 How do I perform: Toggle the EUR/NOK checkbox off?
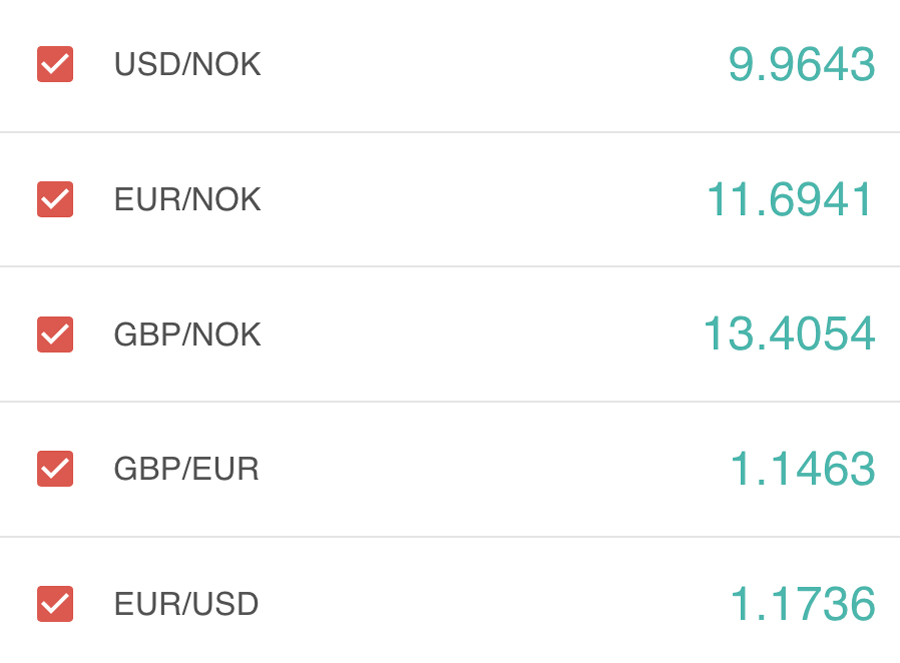[55, 199]
